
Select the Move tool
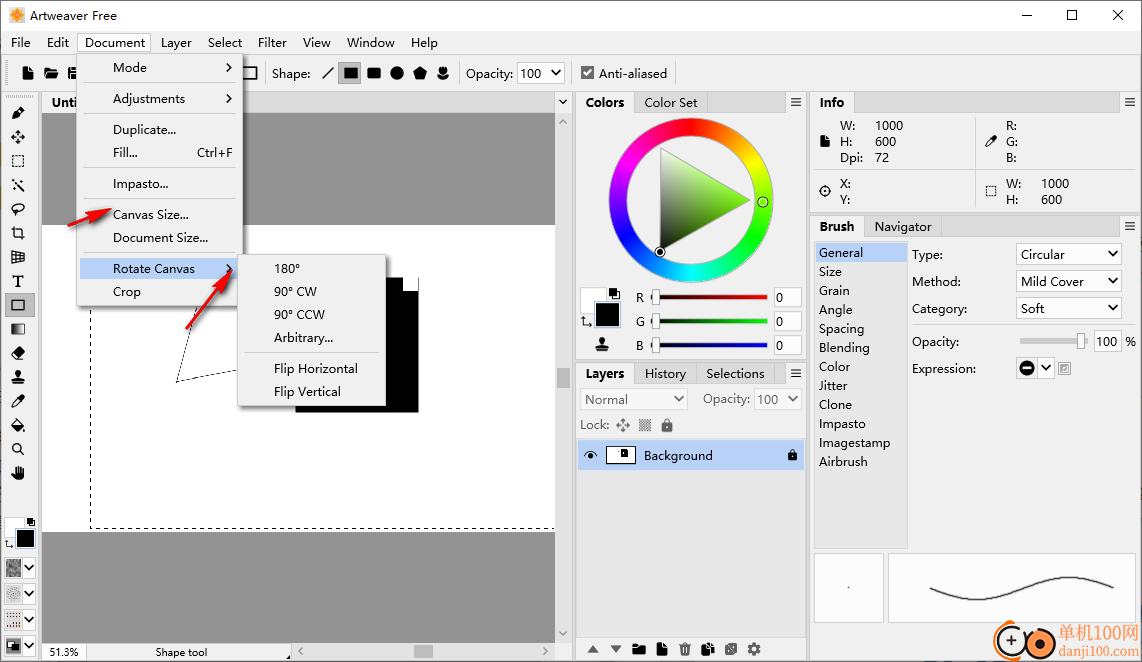[18, 137]
